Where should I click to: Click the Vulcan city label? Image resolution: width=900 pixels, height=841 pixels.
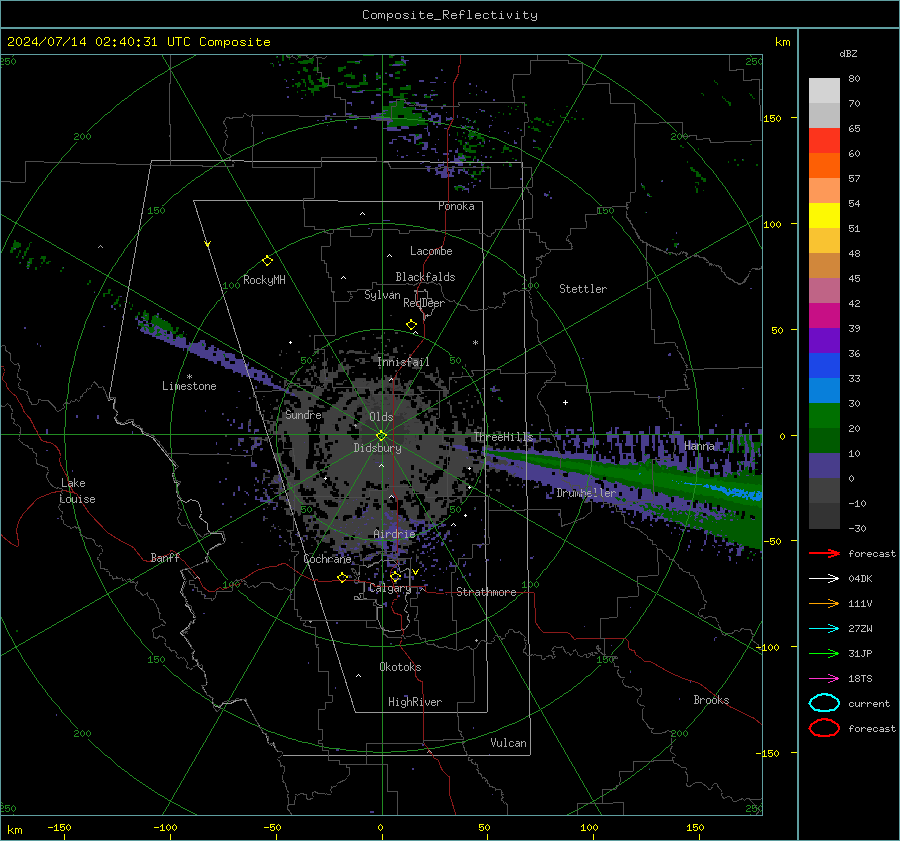508,743
